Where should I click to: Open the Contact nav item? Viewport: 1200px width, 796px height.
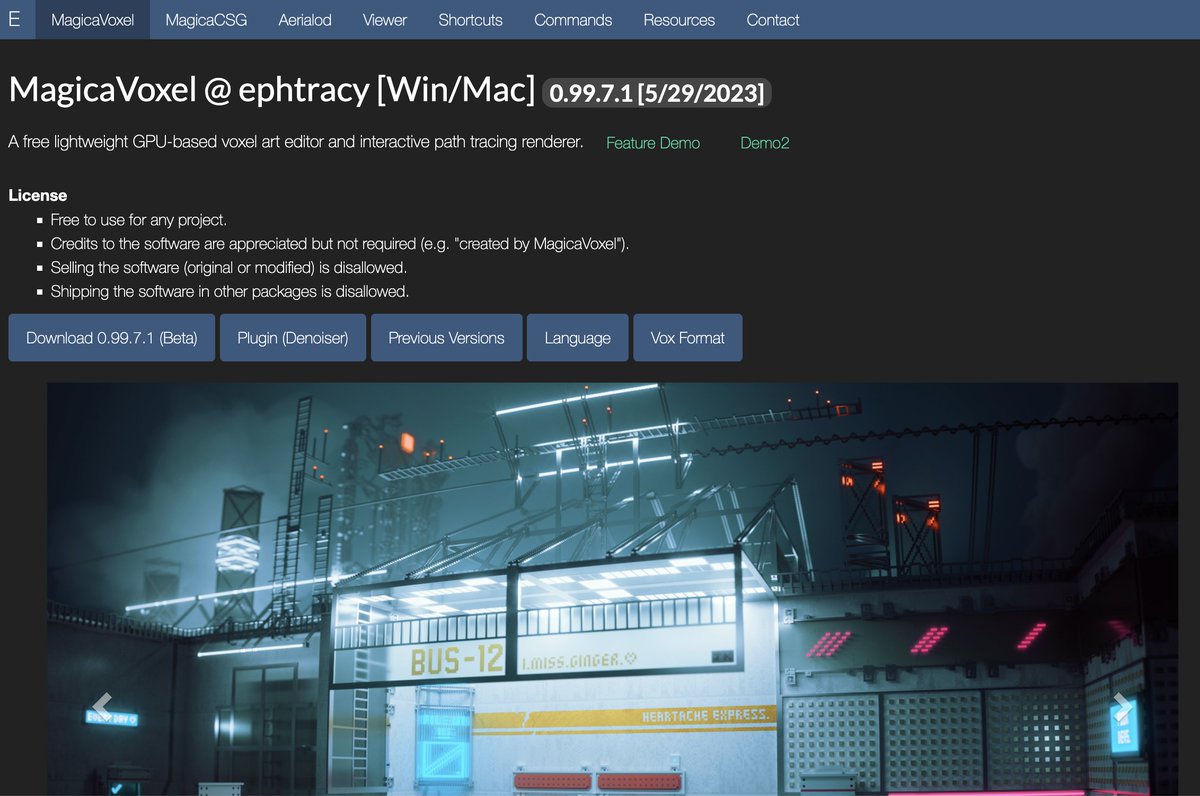[773, 19]
